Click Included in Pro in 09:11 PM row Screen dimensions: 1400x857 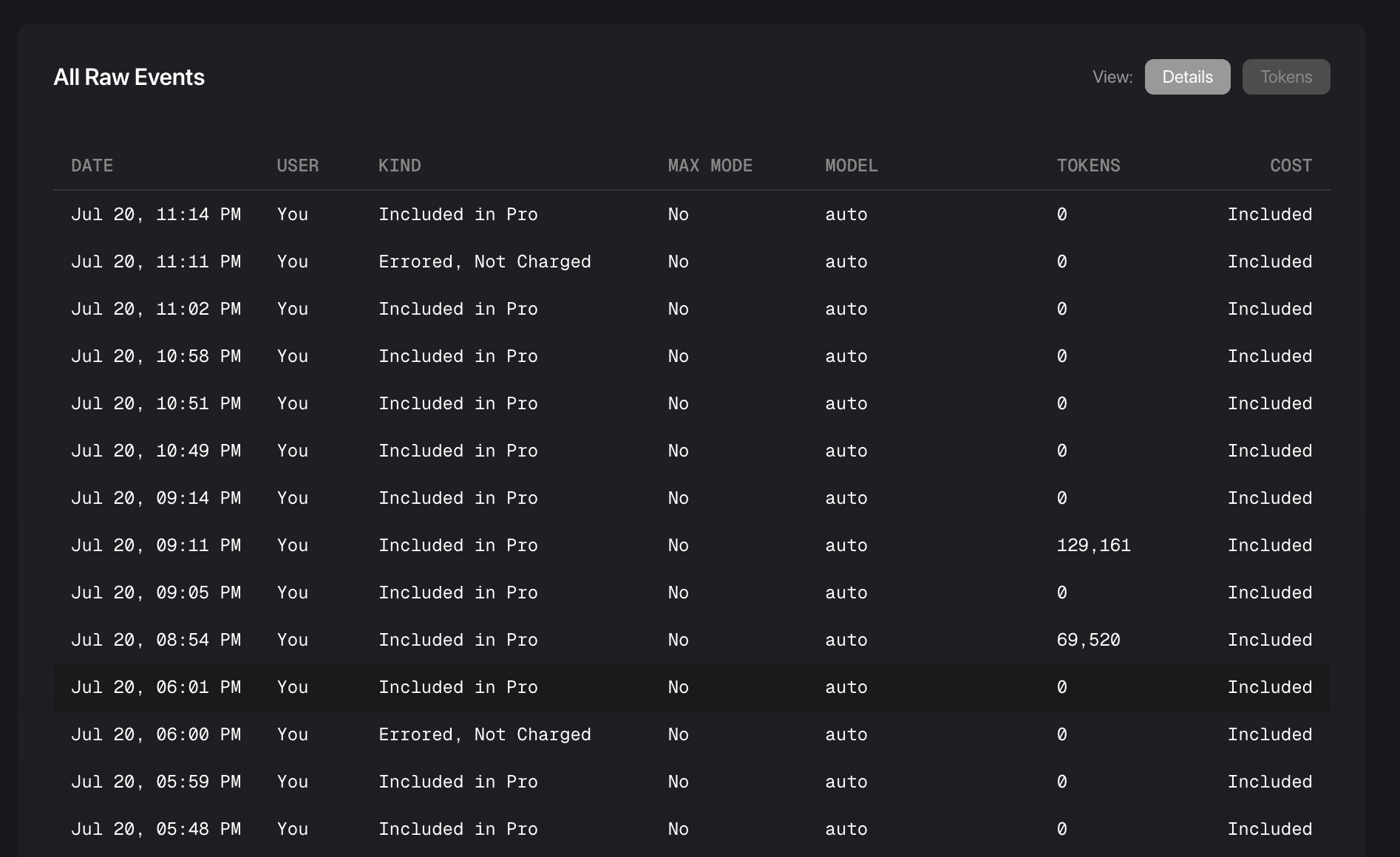pyautogui.click(x=458, y=545)
